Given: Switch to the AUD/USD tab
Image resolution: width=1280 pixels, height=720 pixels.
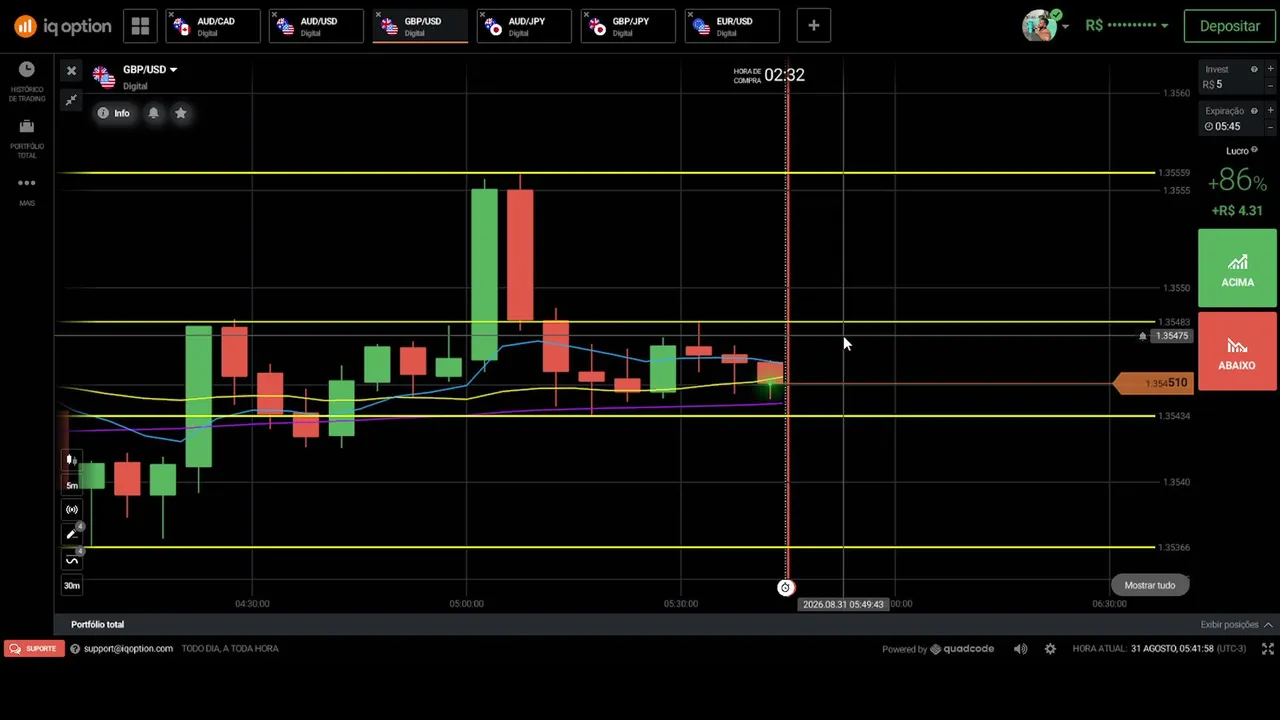Looking at the screenshot, I should [317, 27].
